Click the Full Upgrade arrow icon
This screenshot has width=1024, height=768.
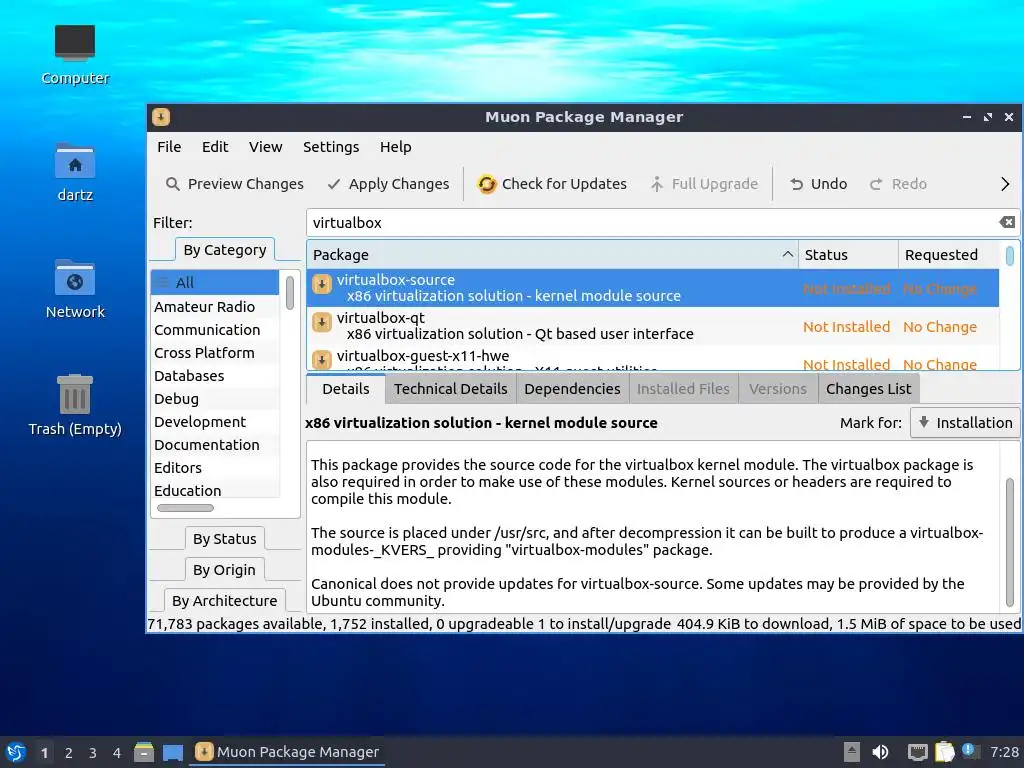(657, 184)
